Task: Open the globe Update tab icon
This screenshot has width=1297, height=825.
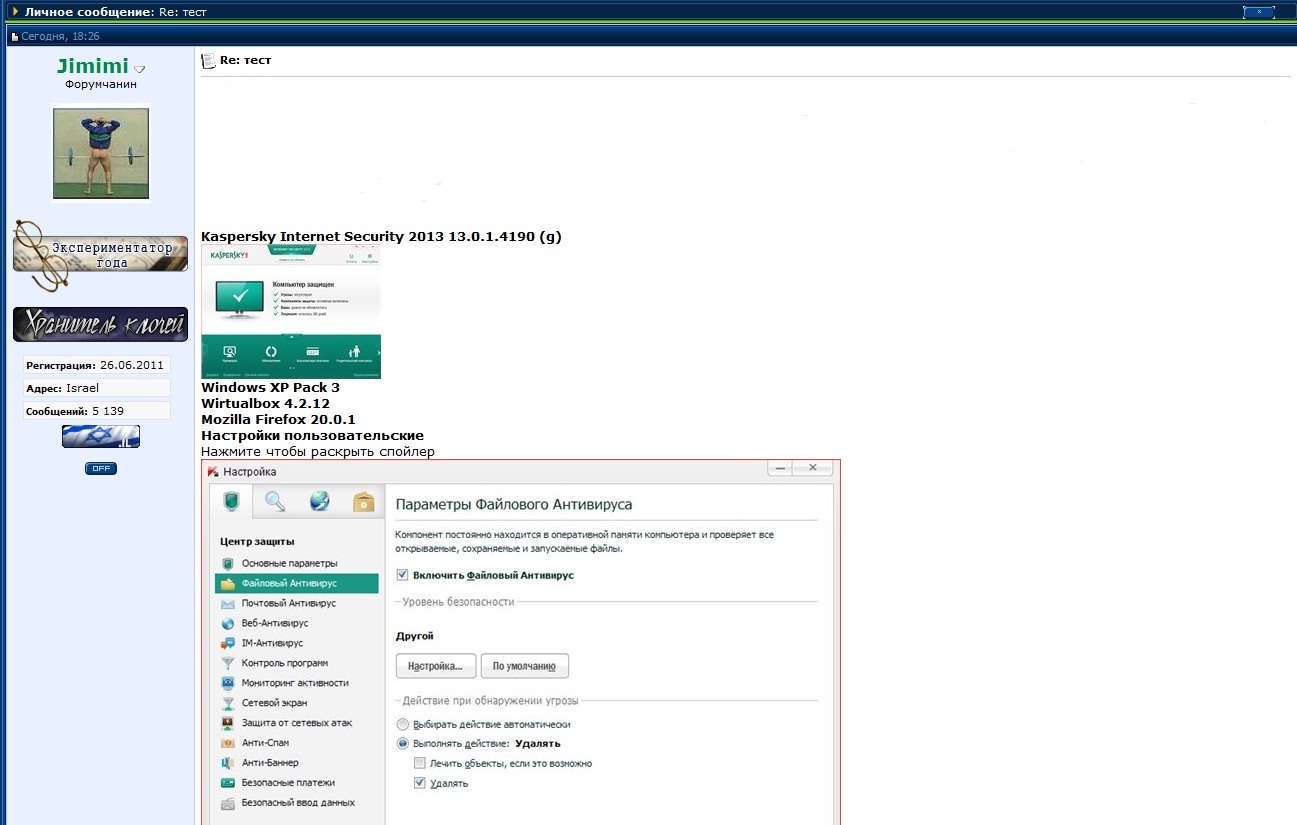Action: click(319, 502)
